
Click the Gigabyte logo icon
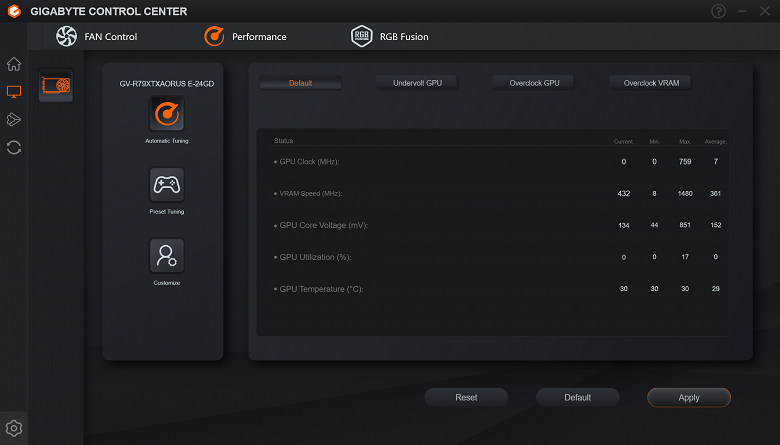pos(14,11)
